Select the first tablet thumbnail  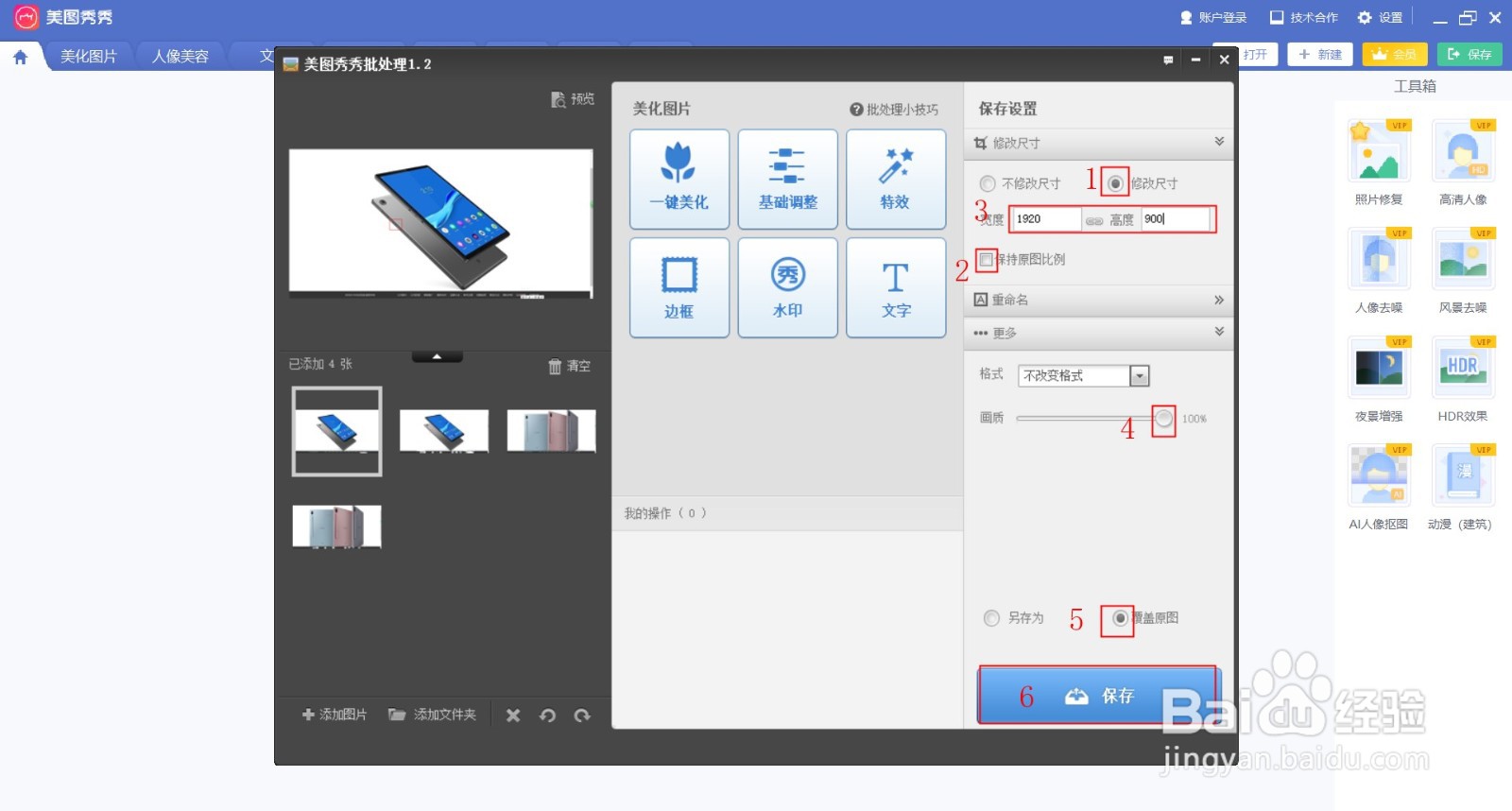coord(336,431)
